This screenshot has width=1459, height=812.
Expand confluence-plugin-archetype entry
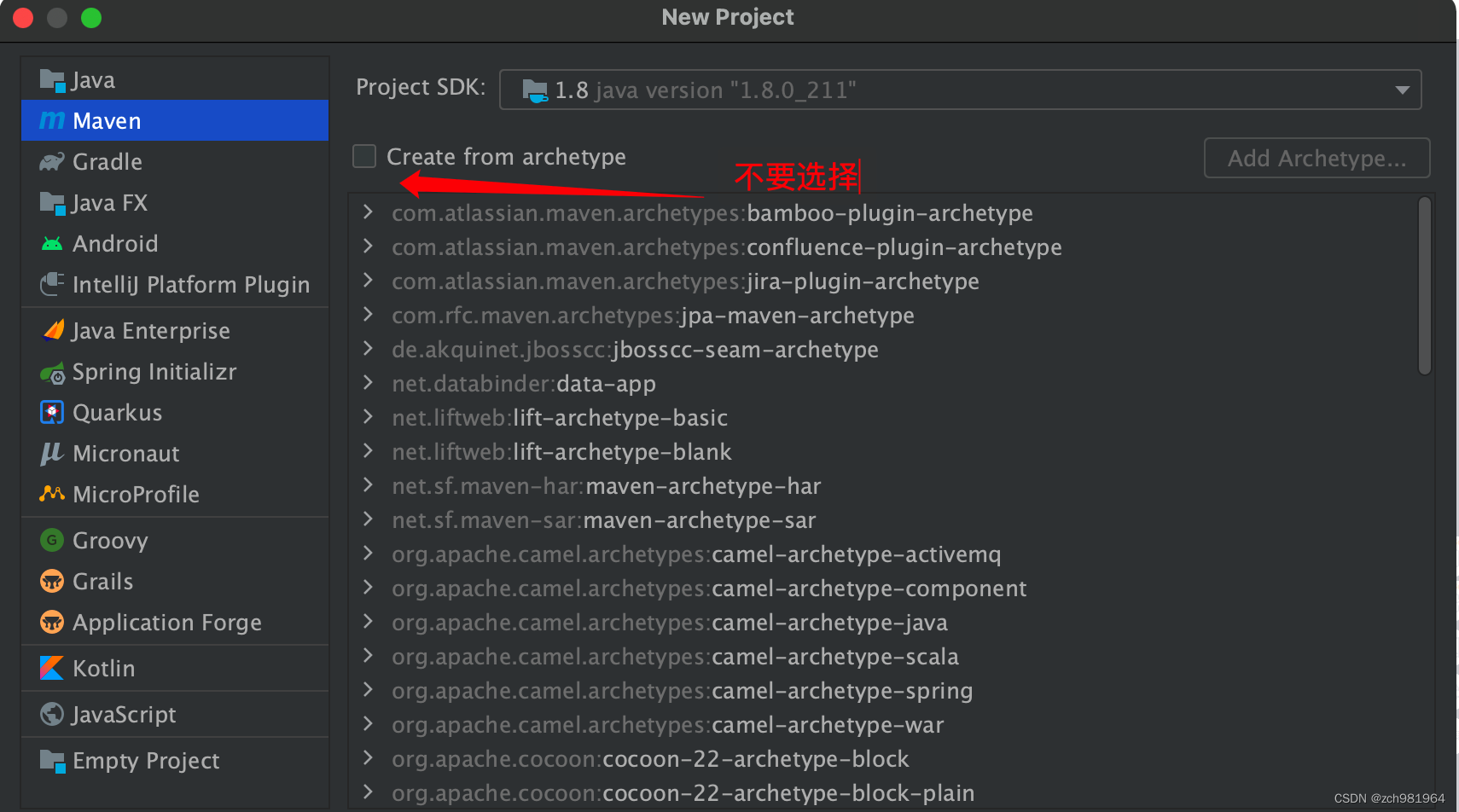click(x=368, y=246)
